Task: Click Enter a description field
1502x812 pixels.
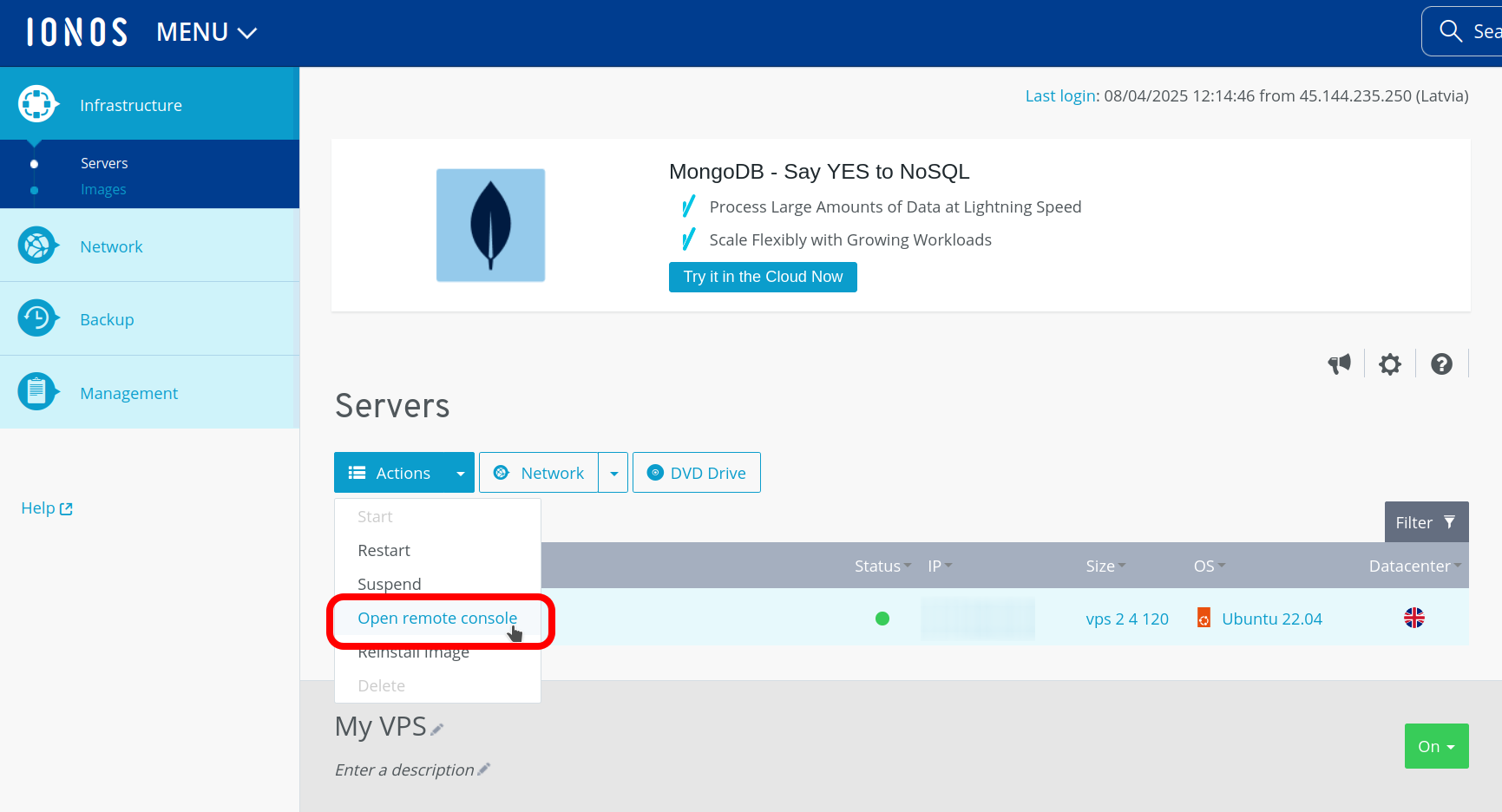Action: point(404,770)
